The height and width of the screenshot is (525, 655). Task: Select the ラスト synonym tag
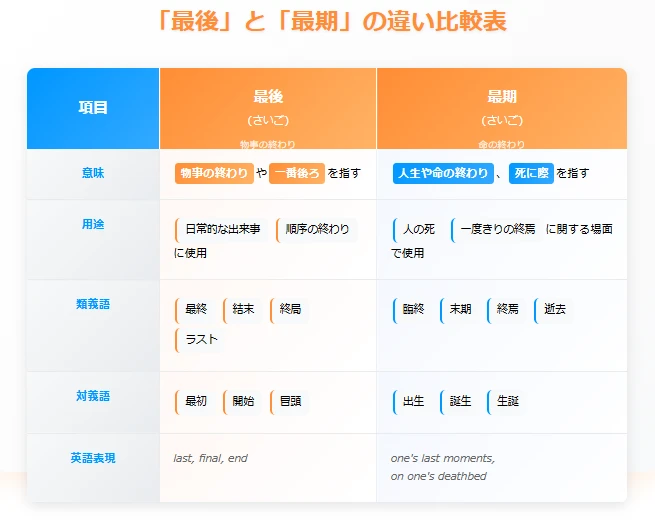click(200, 339)
